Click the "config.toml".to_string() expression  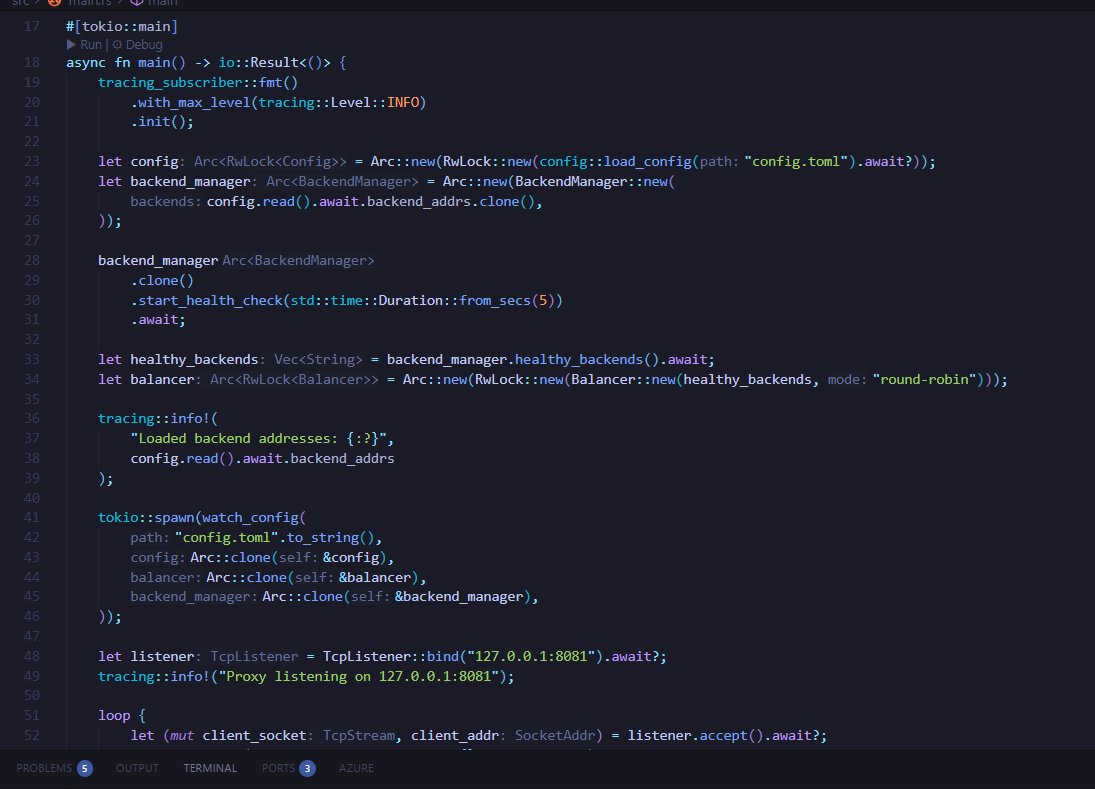point(274,538)
